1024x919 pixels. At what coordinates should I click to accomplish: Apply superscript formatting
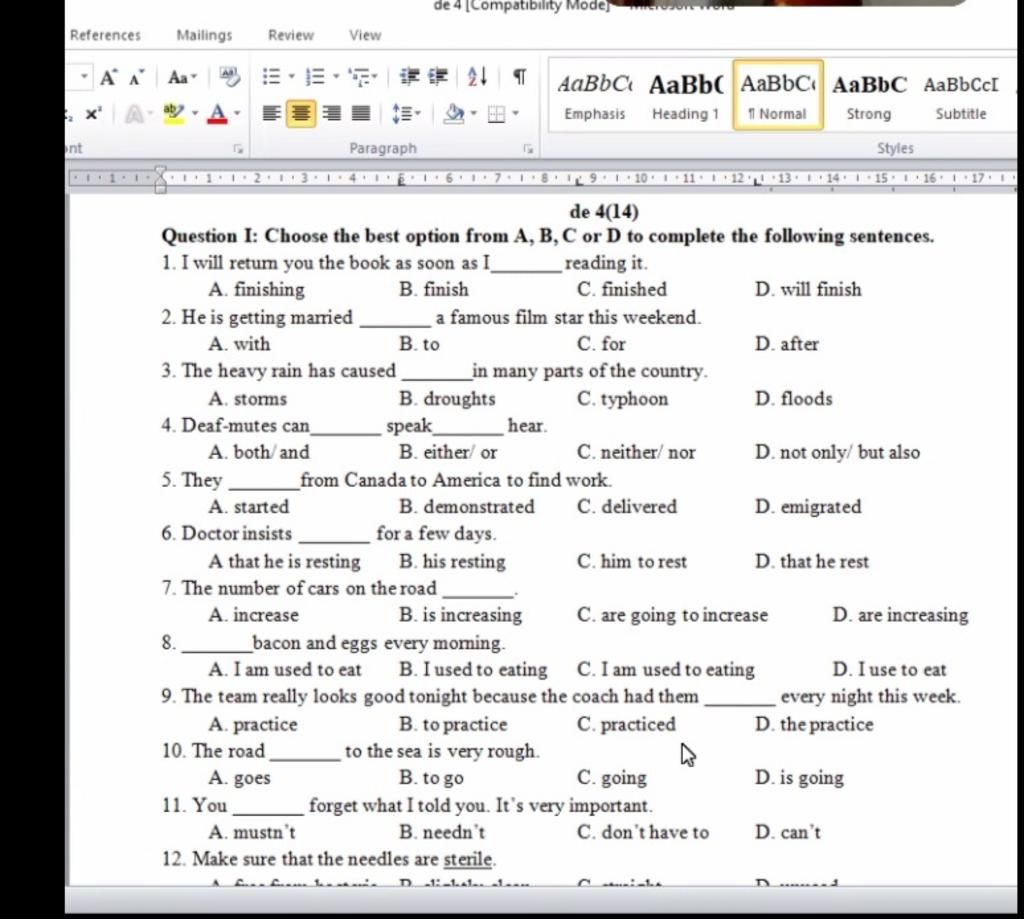click(93, 114)
